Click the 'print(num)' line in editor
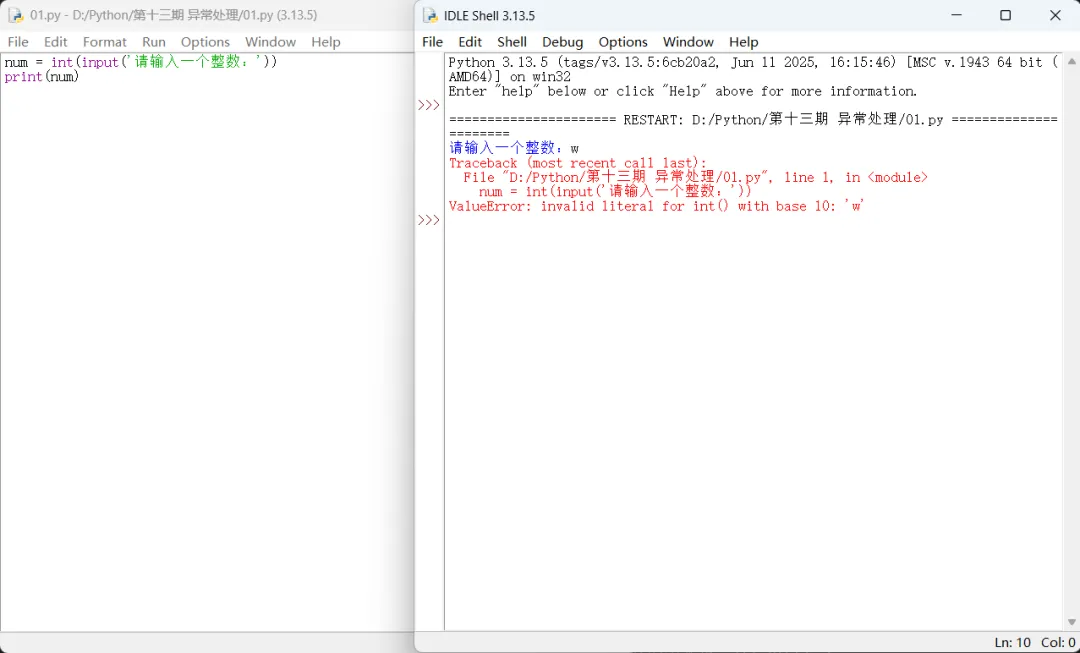Image resolution: width=1080 pixels, height=653 pixels. [42, 76]
